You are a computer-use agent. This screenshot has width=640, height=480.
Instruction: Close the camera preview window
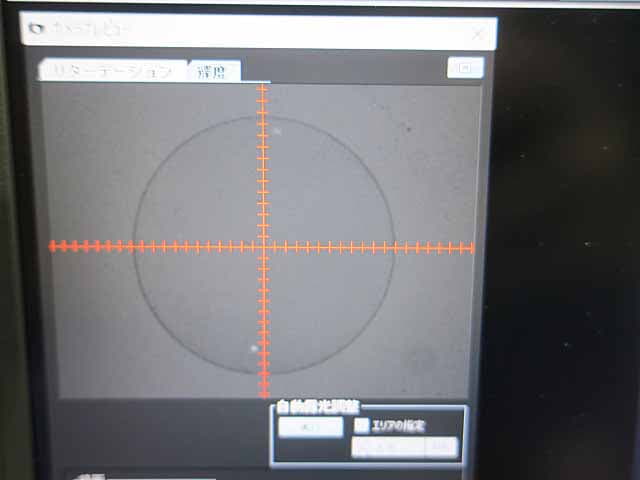click(477, 33)
